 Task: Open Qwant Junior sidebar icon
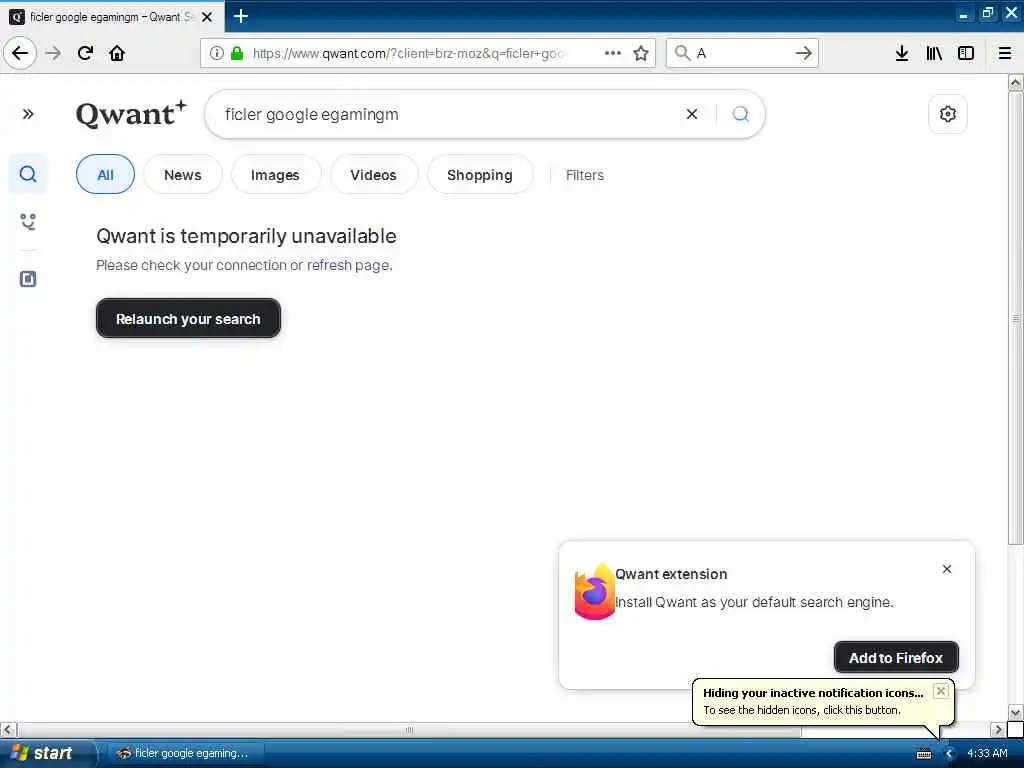28,221
